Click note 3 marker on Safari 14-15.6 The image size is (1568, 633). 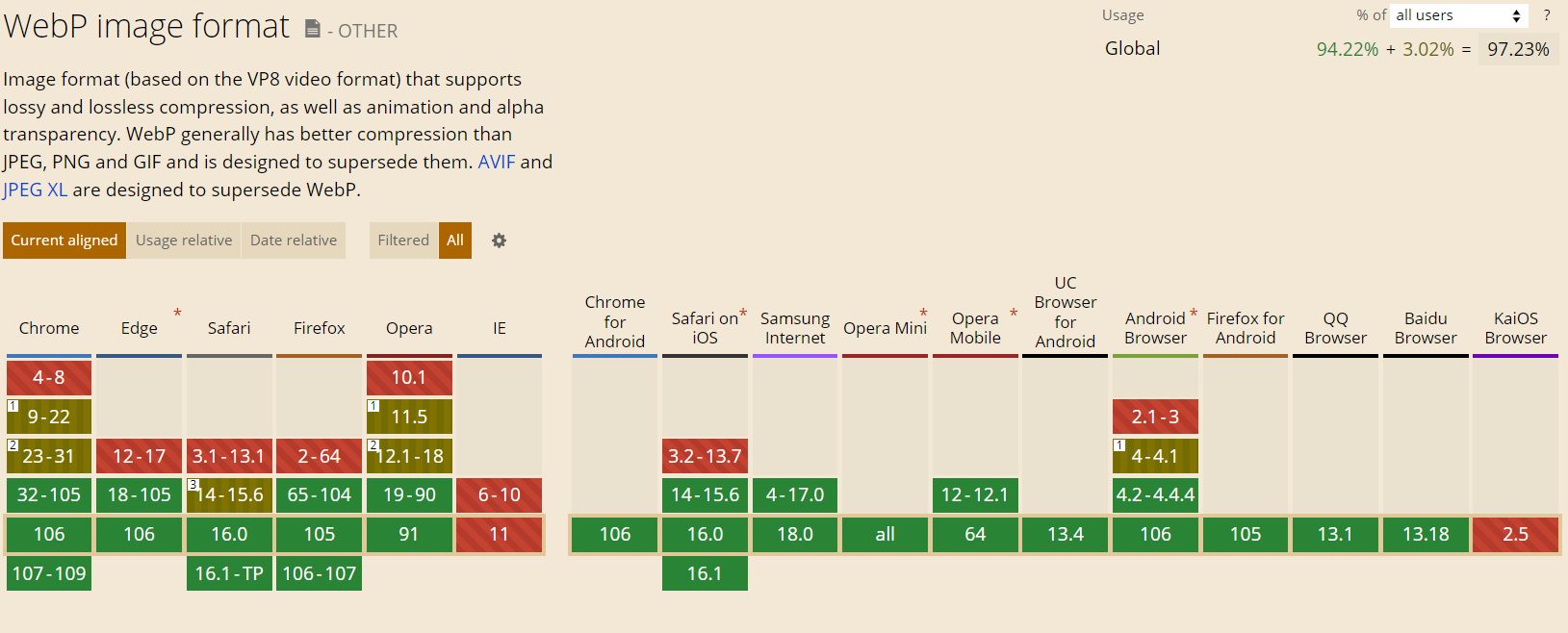click(193, 485)
